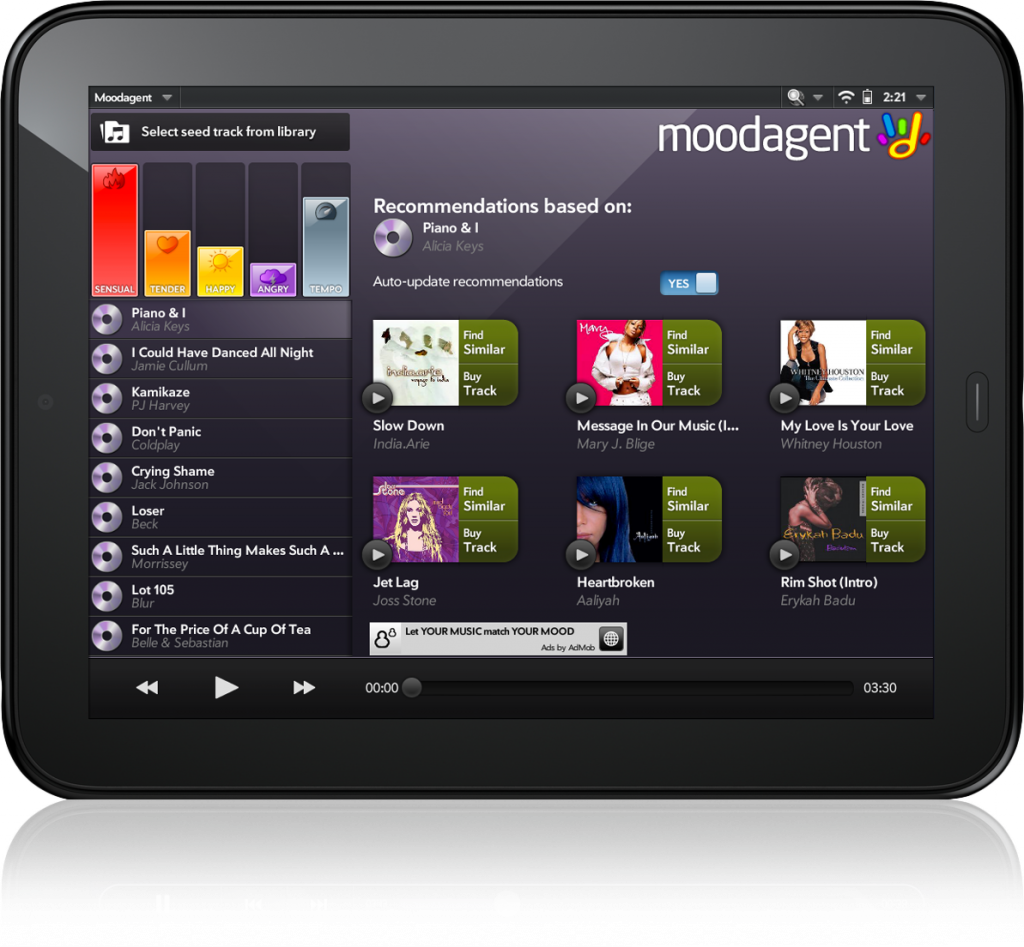Play the Heartbroken track by Aaliyah
1024x947 pixels.
click(581, 554)
